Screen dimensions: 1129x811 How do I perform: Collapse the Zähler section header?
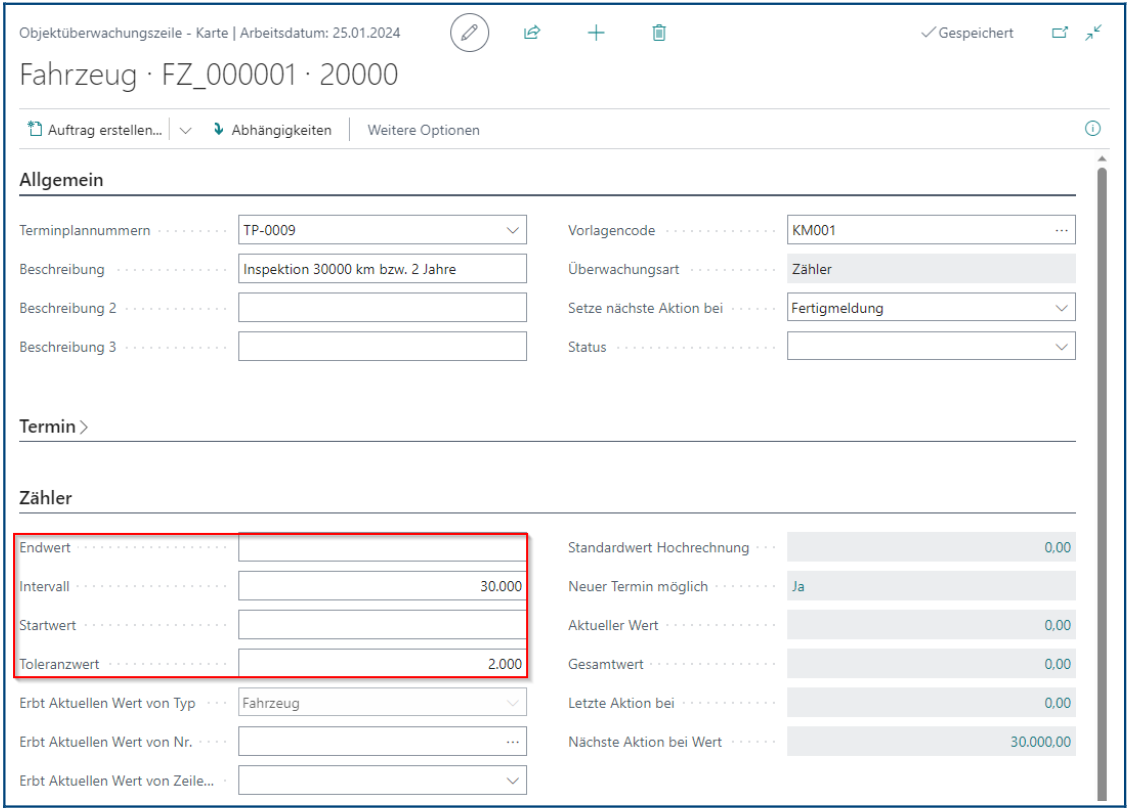click(45, 498)
